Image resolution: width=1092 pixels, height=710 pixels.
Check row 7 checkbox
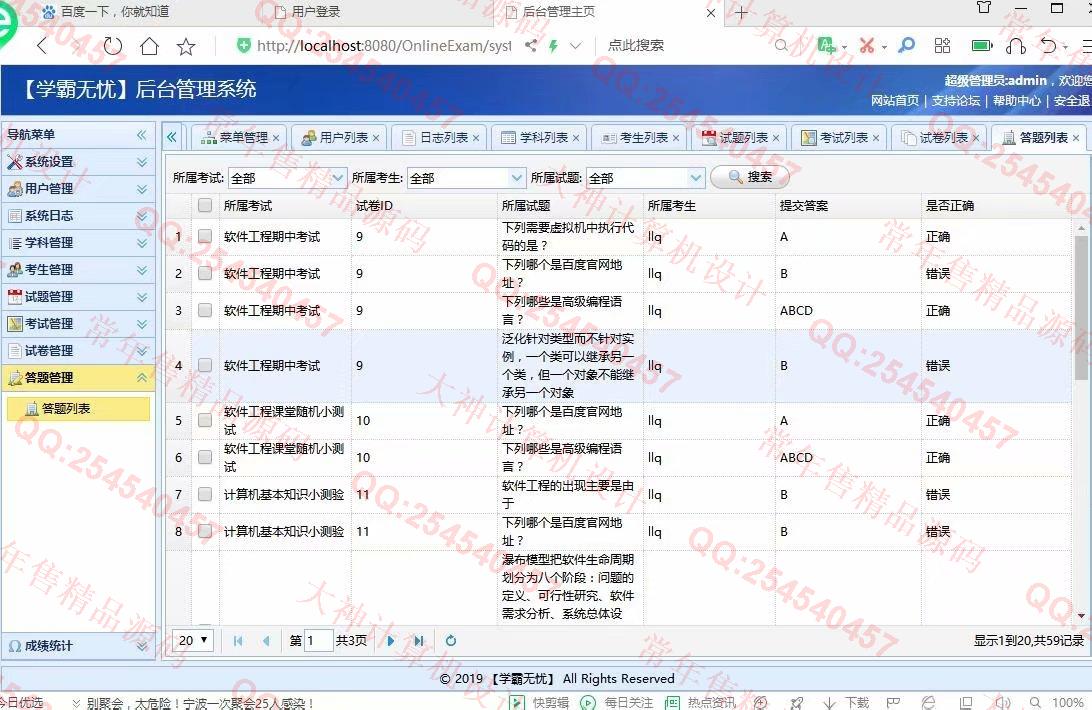[x=205, y=494]
